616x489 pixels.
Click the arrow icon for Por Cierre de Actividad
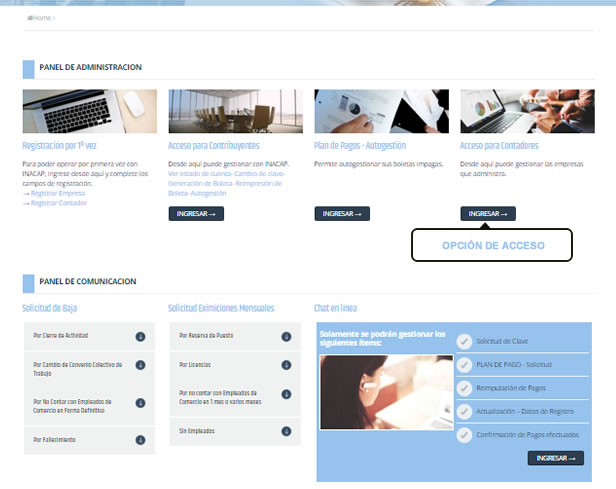141,336
